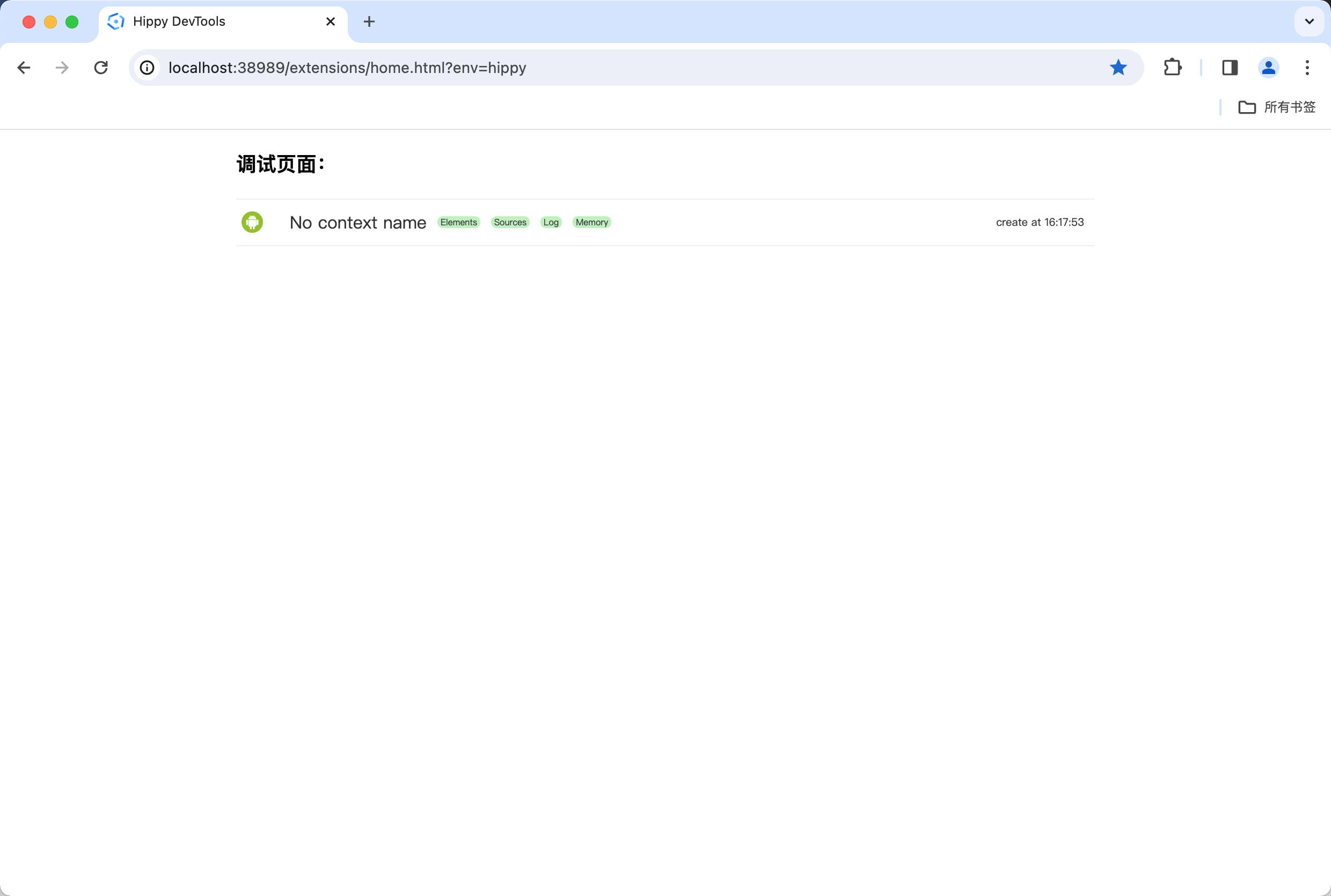Reload the Hippy DevTools page
Screen dimensions: 1331x896
(x=101, y=68)
